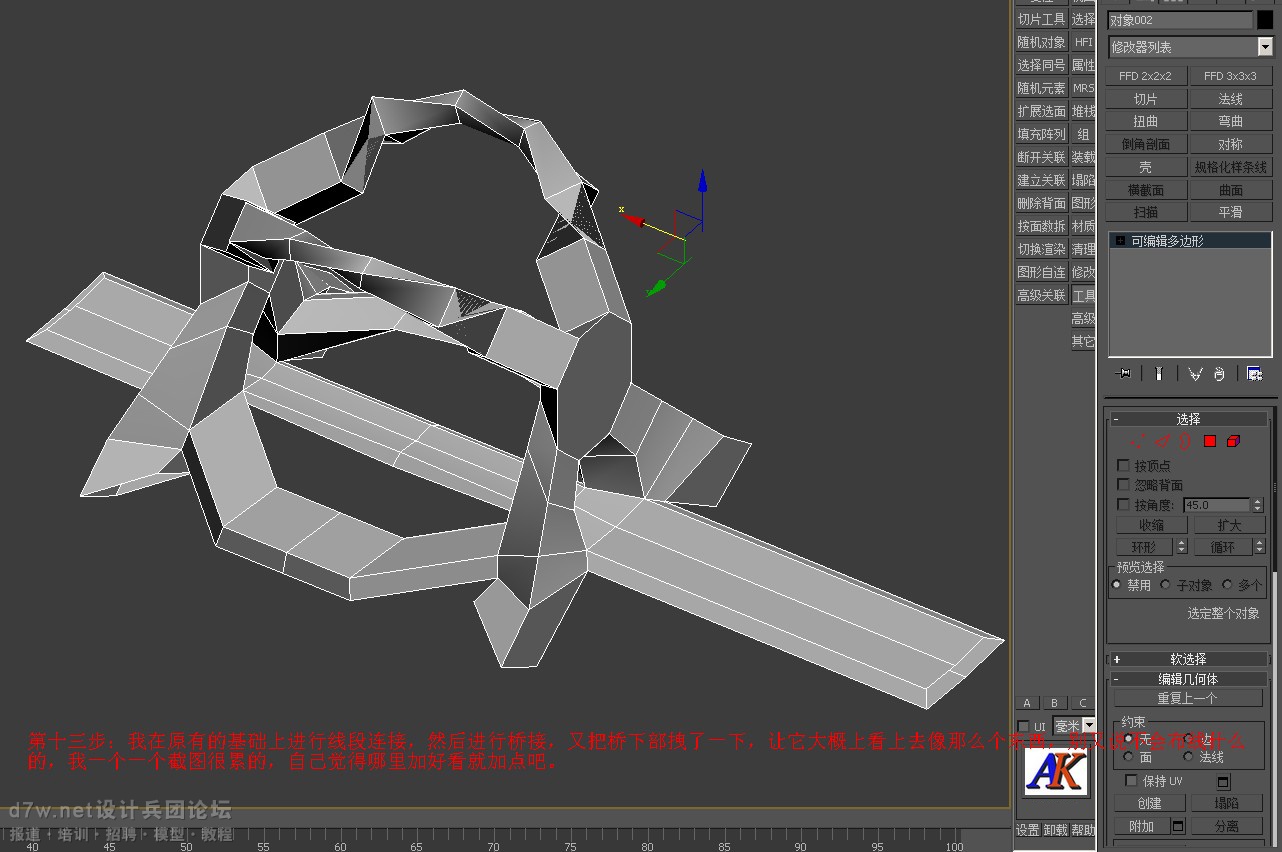Image resolution: width=1282 pixels, height=852 pixels.
Task: Apply 平滑 modifier button
Action: pyautogui.click(x=1230, y=212)
